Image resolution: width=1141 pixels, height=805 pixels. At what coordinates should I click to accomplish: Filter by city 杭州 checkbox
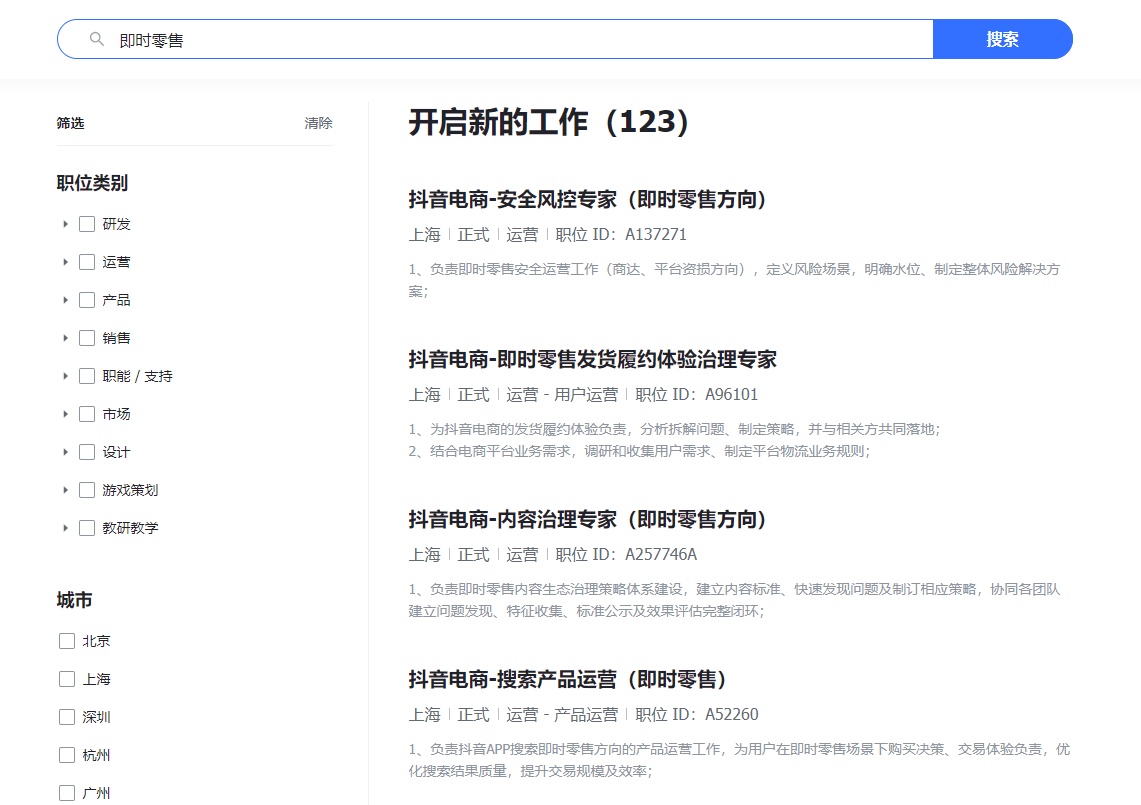pyautogui.click(x=67, y=755)
